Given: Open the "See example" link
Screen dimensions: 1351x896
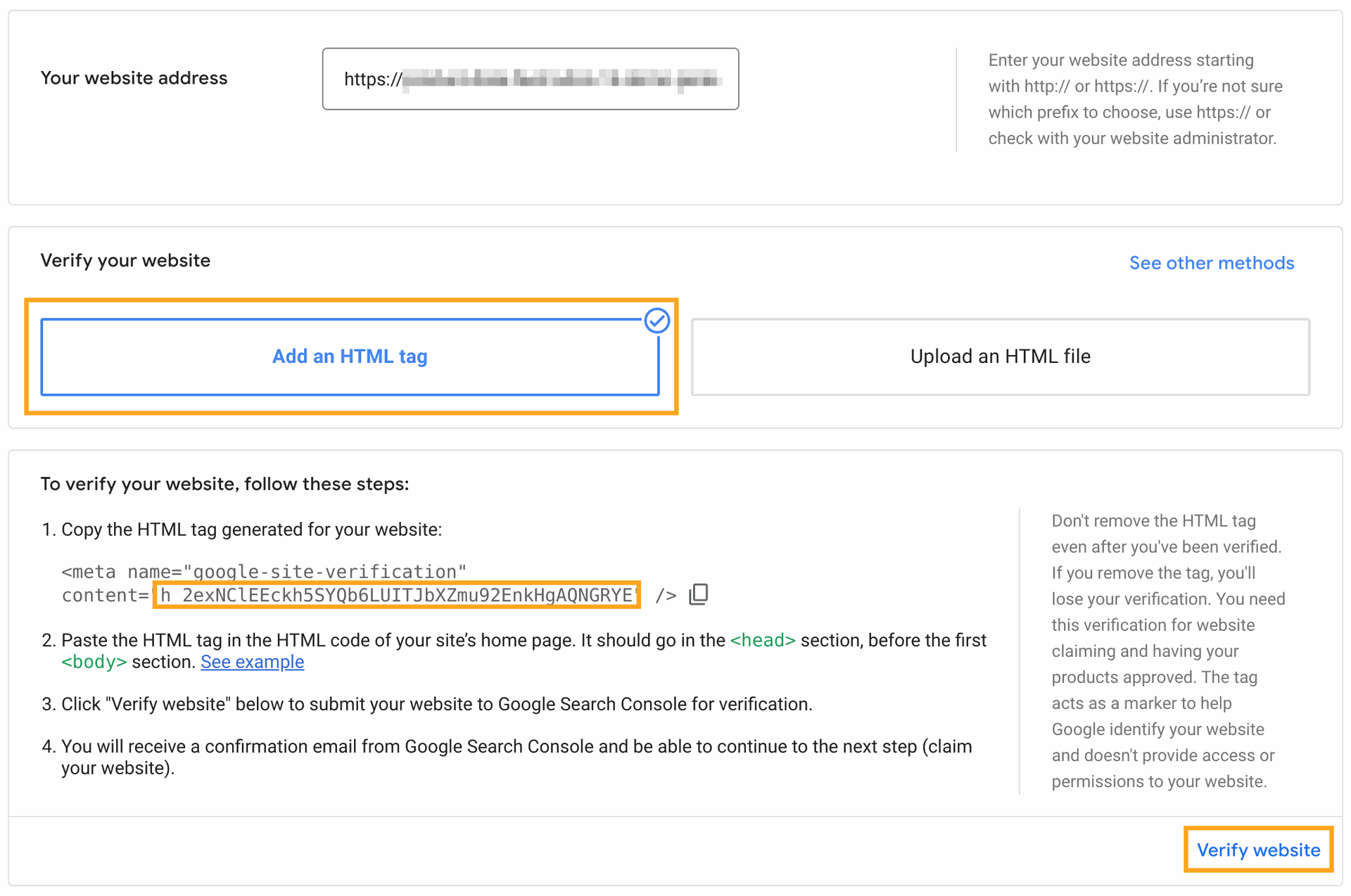Looking at the screenshot, I should 252,662.
